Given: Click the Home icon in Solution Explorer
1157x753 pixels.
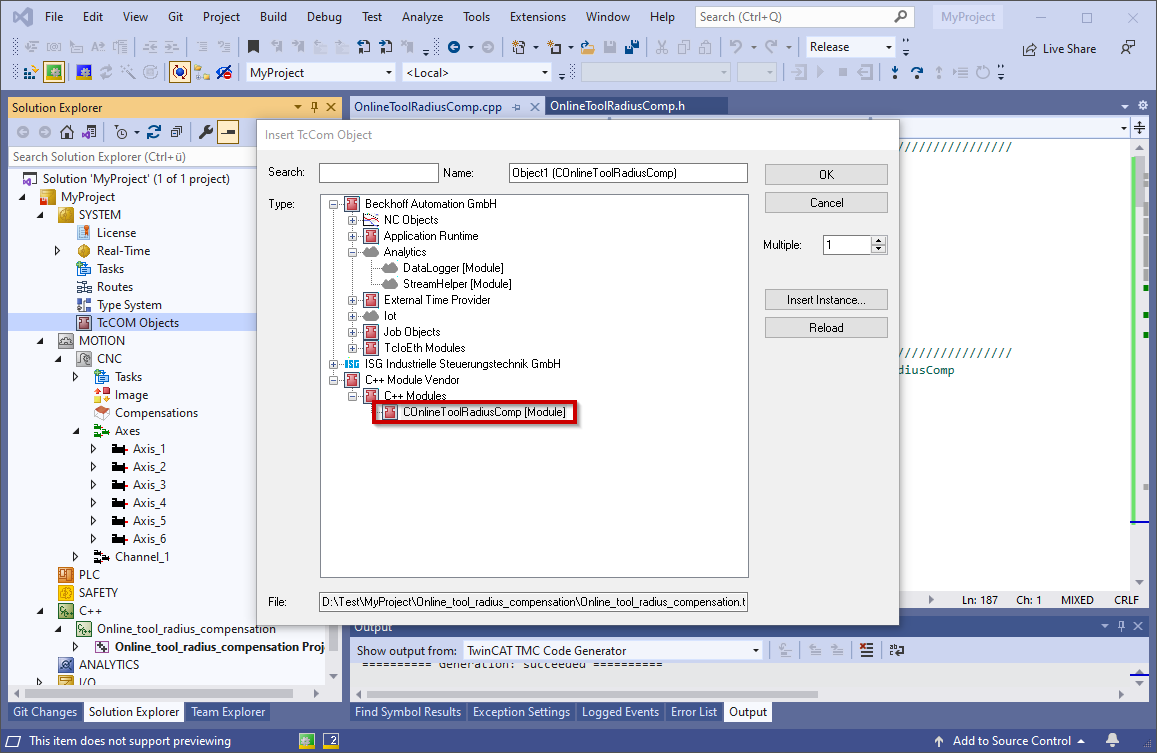Looking at the screenshot, I should (x=66, y=132).
